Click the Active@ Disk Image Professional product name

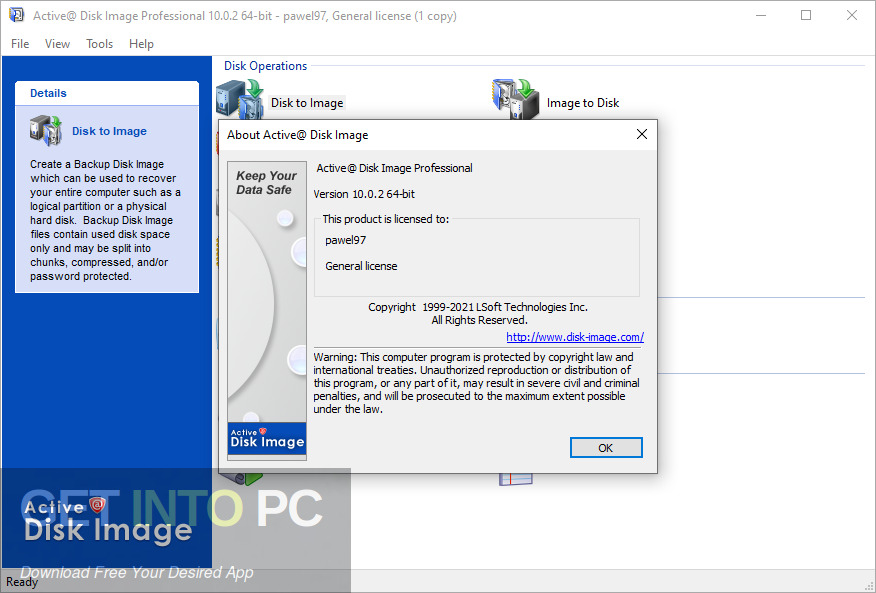coord(394,168)
